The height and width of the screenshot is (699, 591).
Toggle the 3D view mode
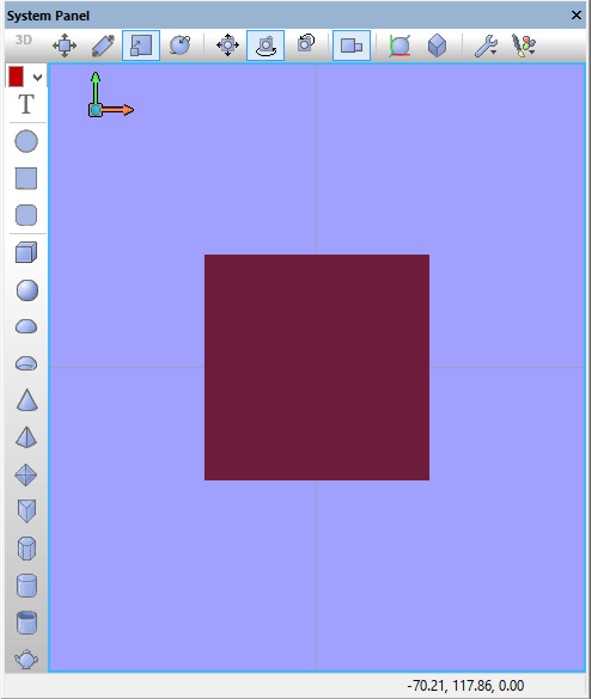(23, 40)
